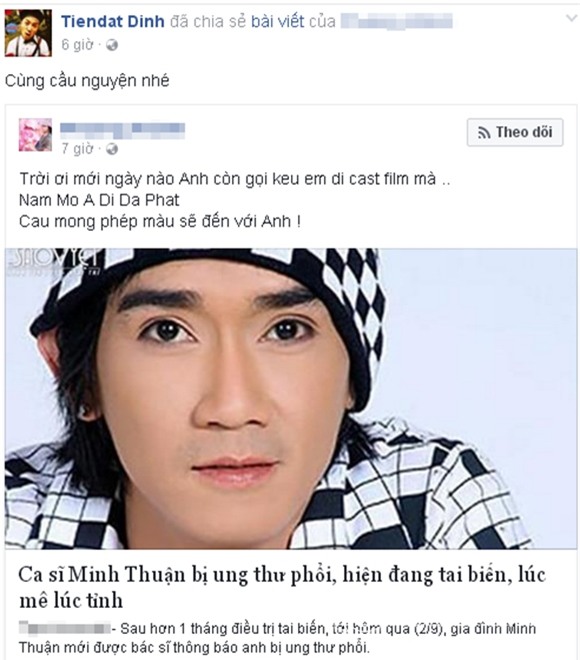Viewport: 580px width, 660px height.
Task: Open the Minh Thuận article photo
Action: point(291,399)
